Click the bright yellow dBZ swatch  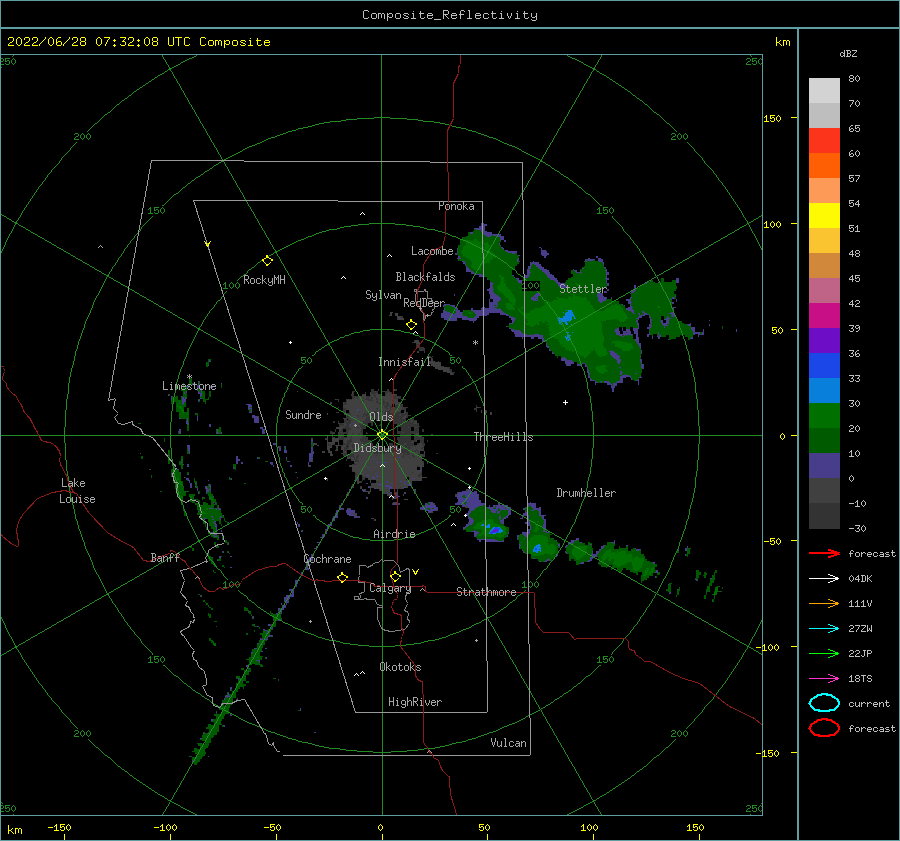coord(824,216)
